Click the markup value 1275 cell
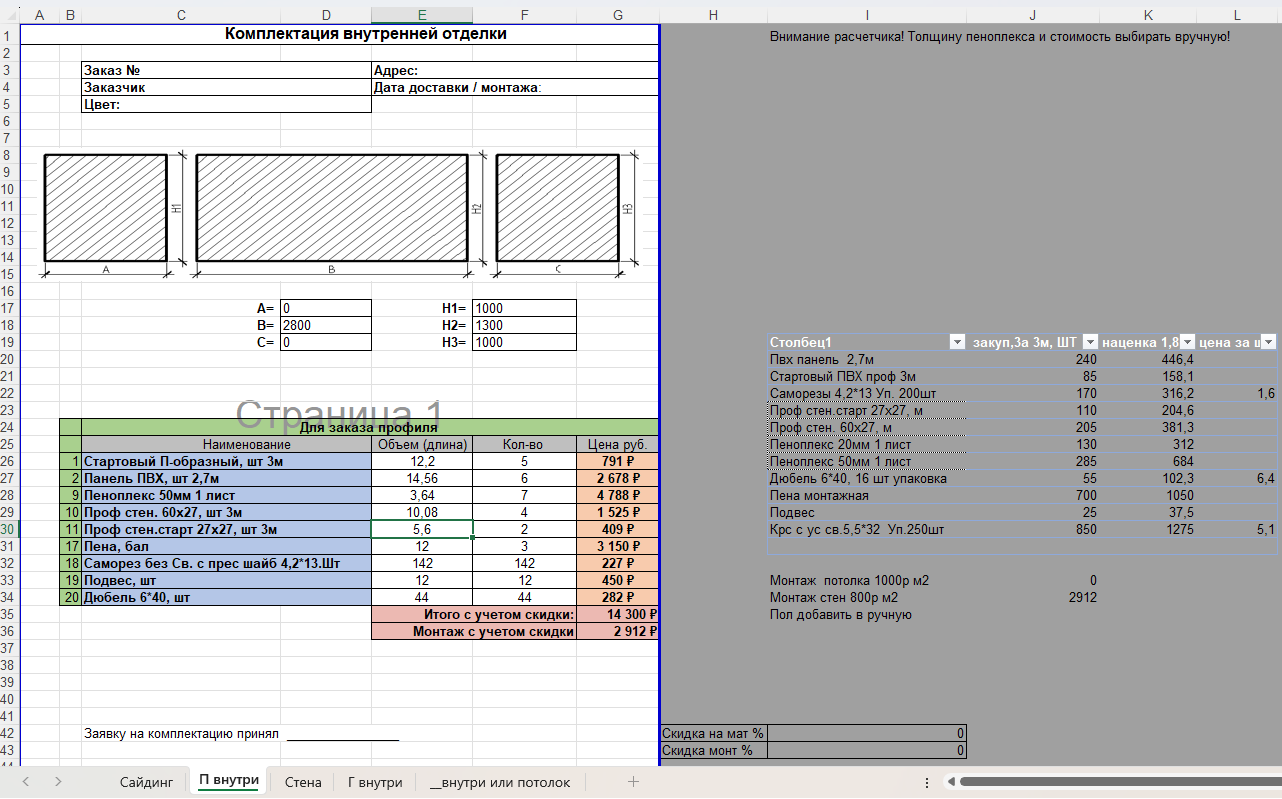This screenshot has width=1282, height=799. pos(1148,529)
